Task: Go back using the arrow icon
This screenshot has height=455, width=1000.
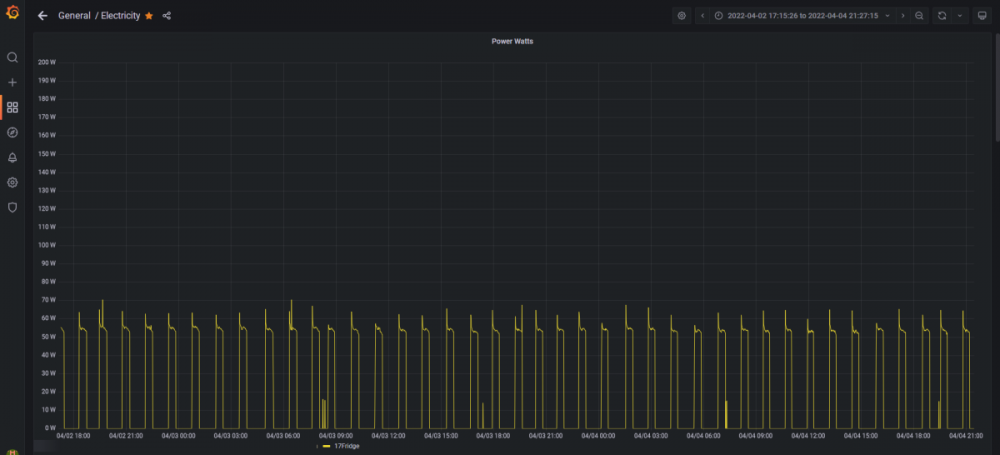Action: [43, 16]
